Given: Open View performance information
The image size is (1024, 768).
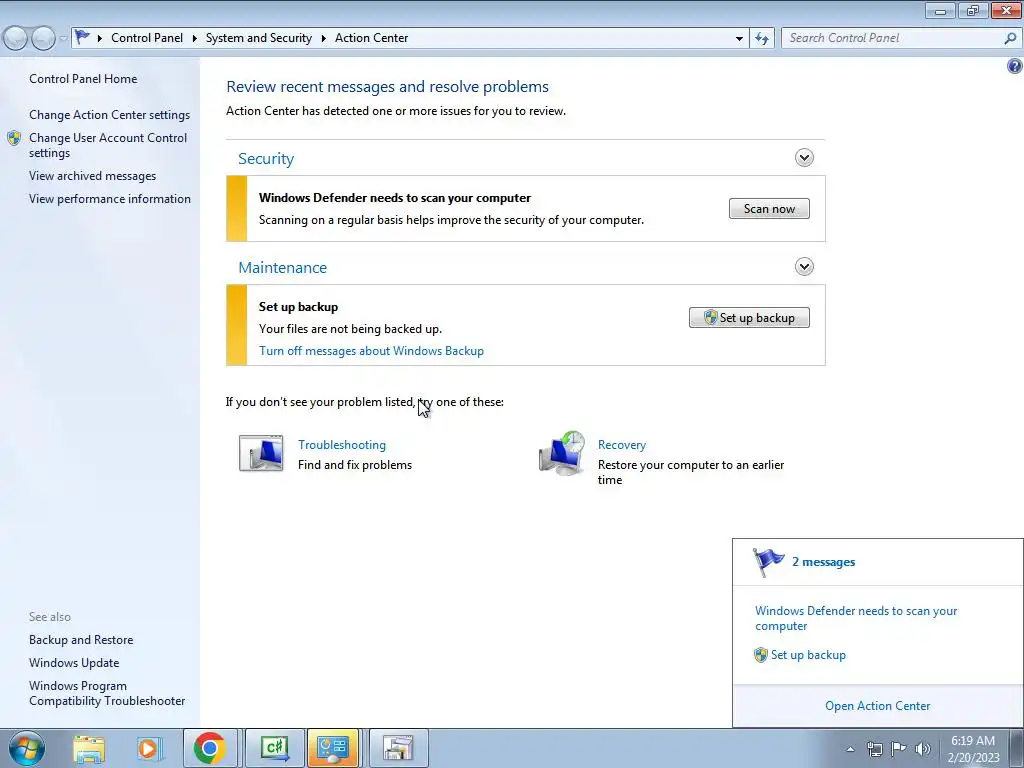Looking at the screenshot, I should tap(110, 199).
